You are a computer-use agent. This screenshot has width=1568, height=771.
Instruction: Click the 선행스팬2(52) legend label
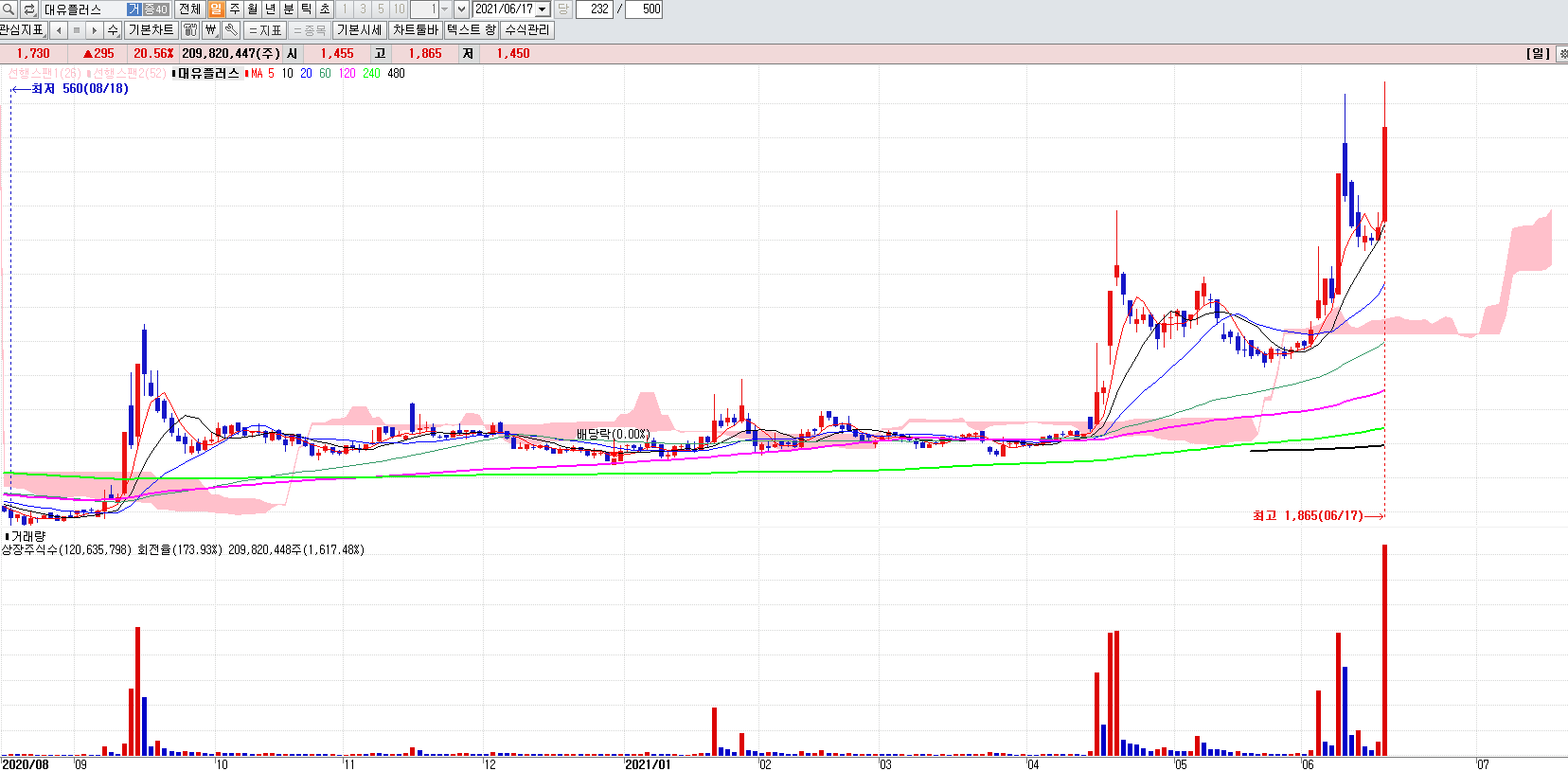pyautogui.click(x=128, y=73)
